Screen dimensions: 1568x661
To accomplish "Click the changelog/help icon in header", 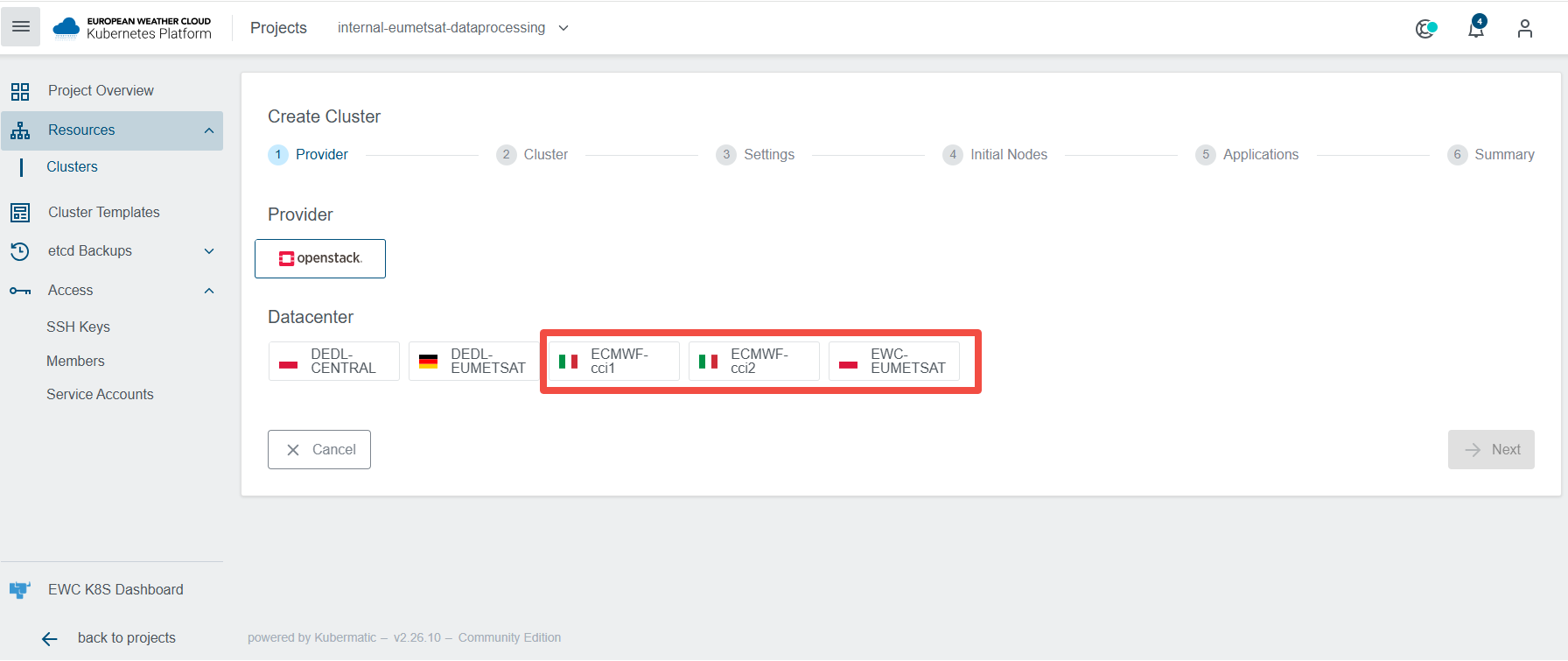I will tap(1426, 29).
